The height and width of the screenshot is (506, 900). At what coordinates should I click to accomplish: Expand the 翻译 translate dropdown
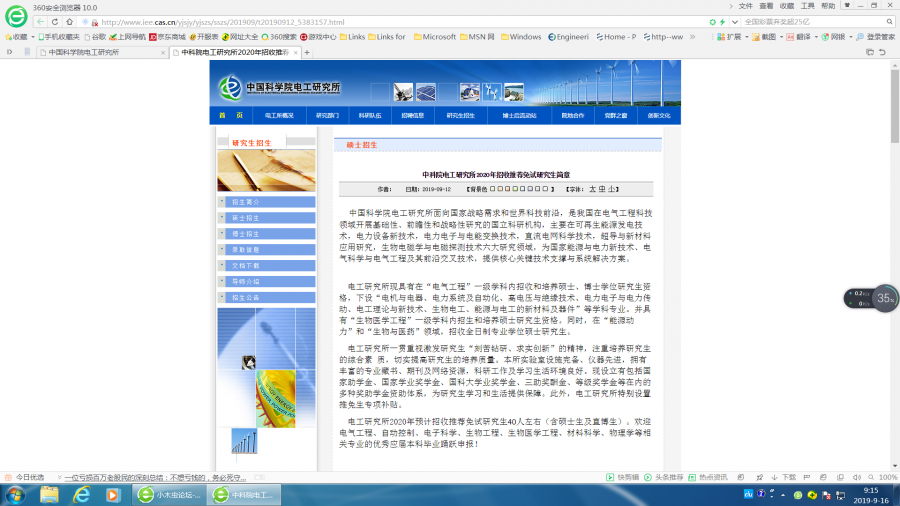[x=817, y=37]
